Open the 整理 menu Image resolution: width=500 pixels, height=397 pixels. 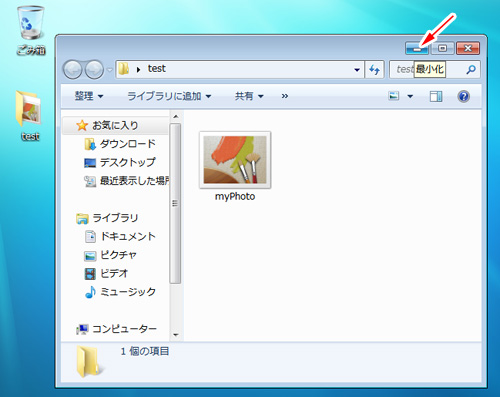point(89,96)
